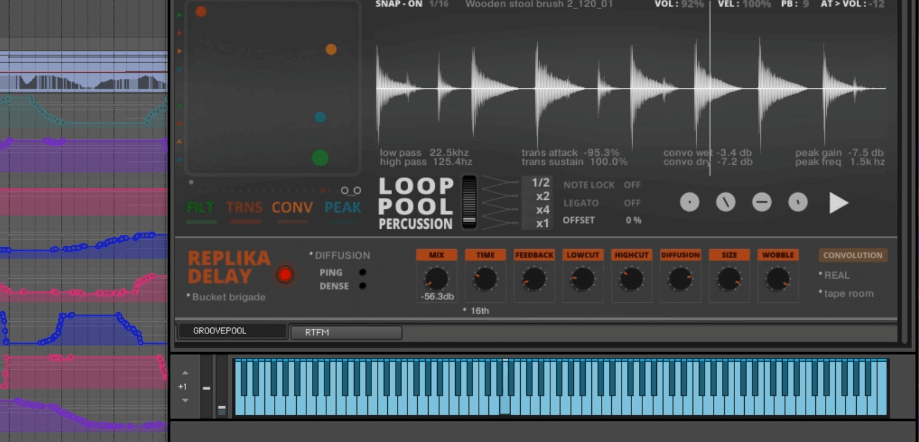Open the Wooden stool brush loop name
The width and height of the screenshot is (919, 442).
[x=539, y=4]
